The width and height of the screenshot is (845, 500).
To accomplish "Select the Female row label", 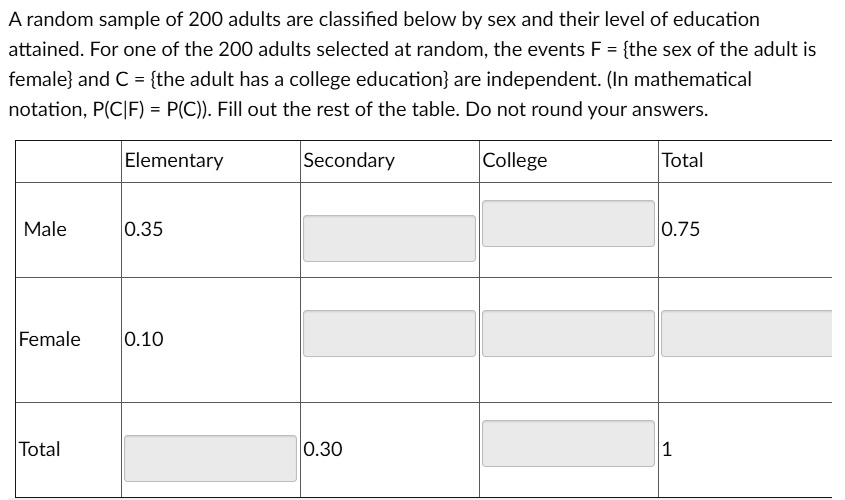I will [50, 339].
